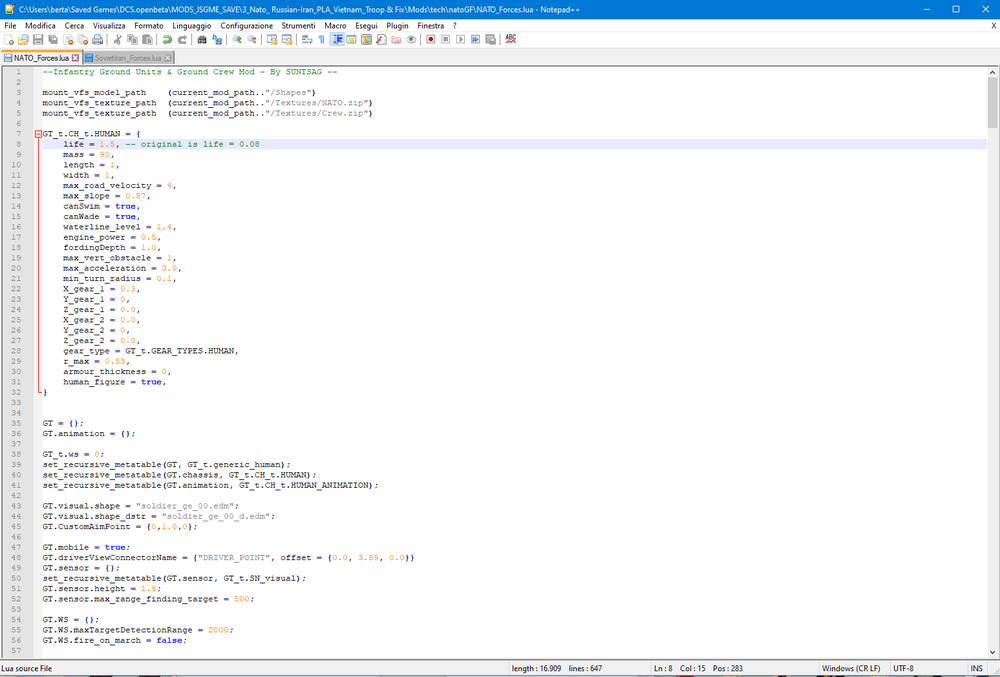Screen dimensions: 1000x677
Task: Click the Stop recording macro icon
Action: pos(445,40)
